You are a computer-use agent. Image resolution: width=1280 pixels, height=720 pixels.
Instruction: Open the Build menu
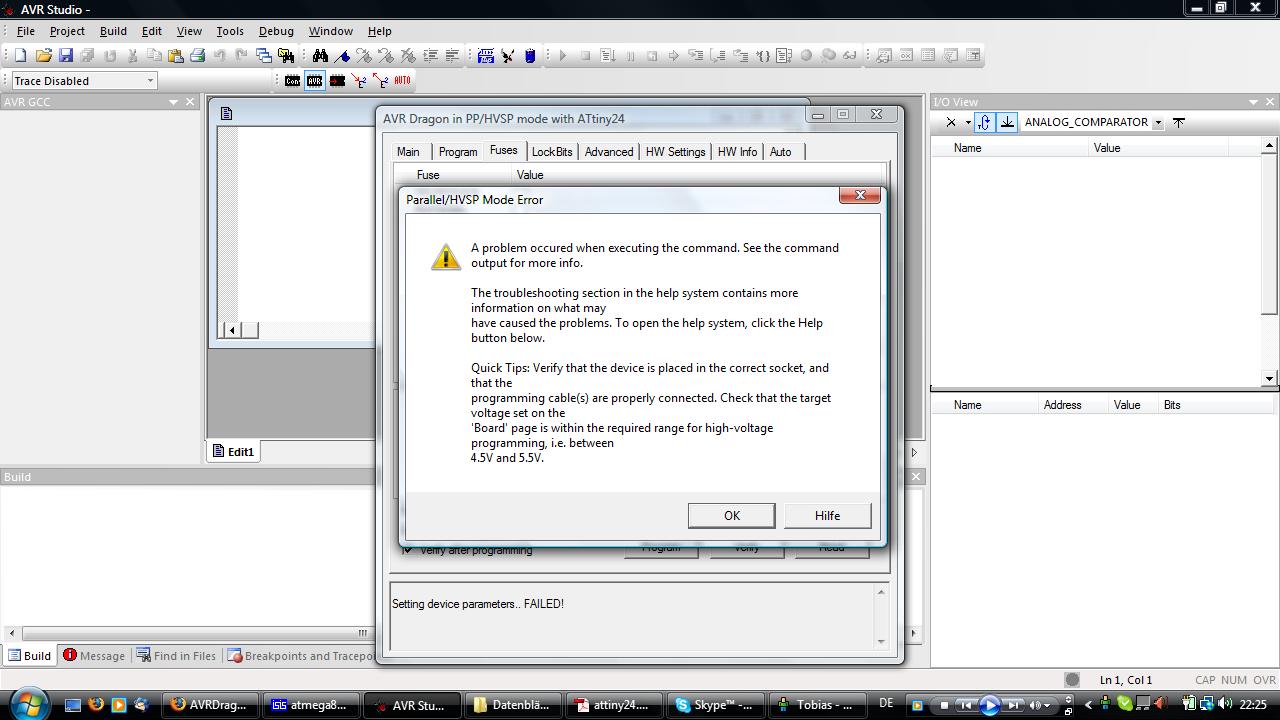point(113,31)
